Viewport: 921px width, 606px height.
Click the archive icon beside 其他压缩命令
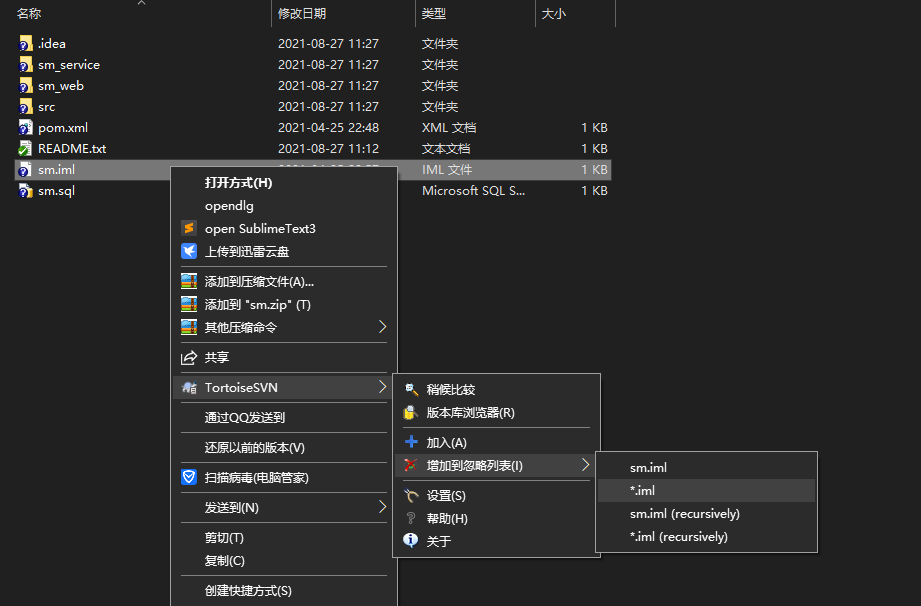pos(189,327)
